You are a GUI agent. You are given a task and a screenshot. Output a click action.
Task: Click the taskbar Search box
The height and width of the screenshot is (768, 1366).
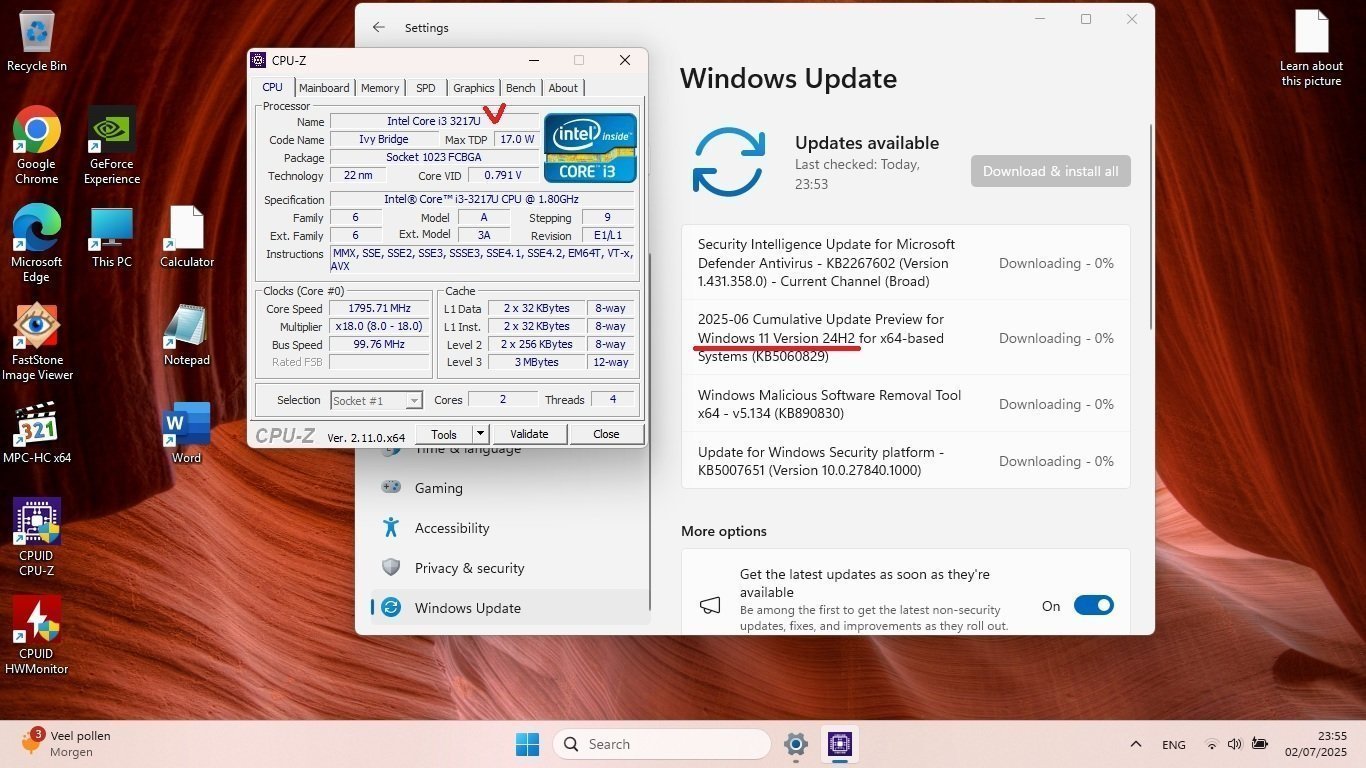(x=661, y=744)
